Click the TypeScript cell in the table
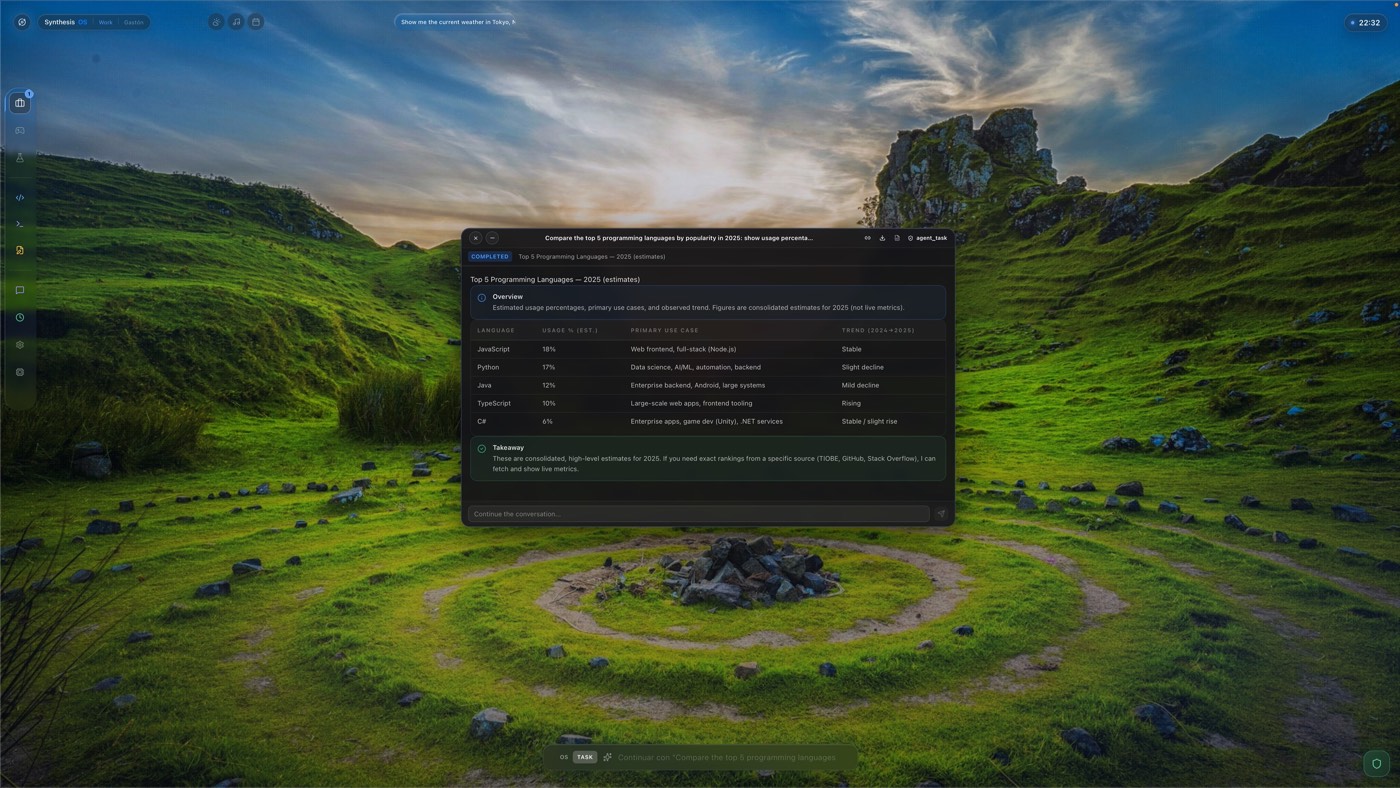This screenshot has height=788, width=1400. click(x=494, y=403)
